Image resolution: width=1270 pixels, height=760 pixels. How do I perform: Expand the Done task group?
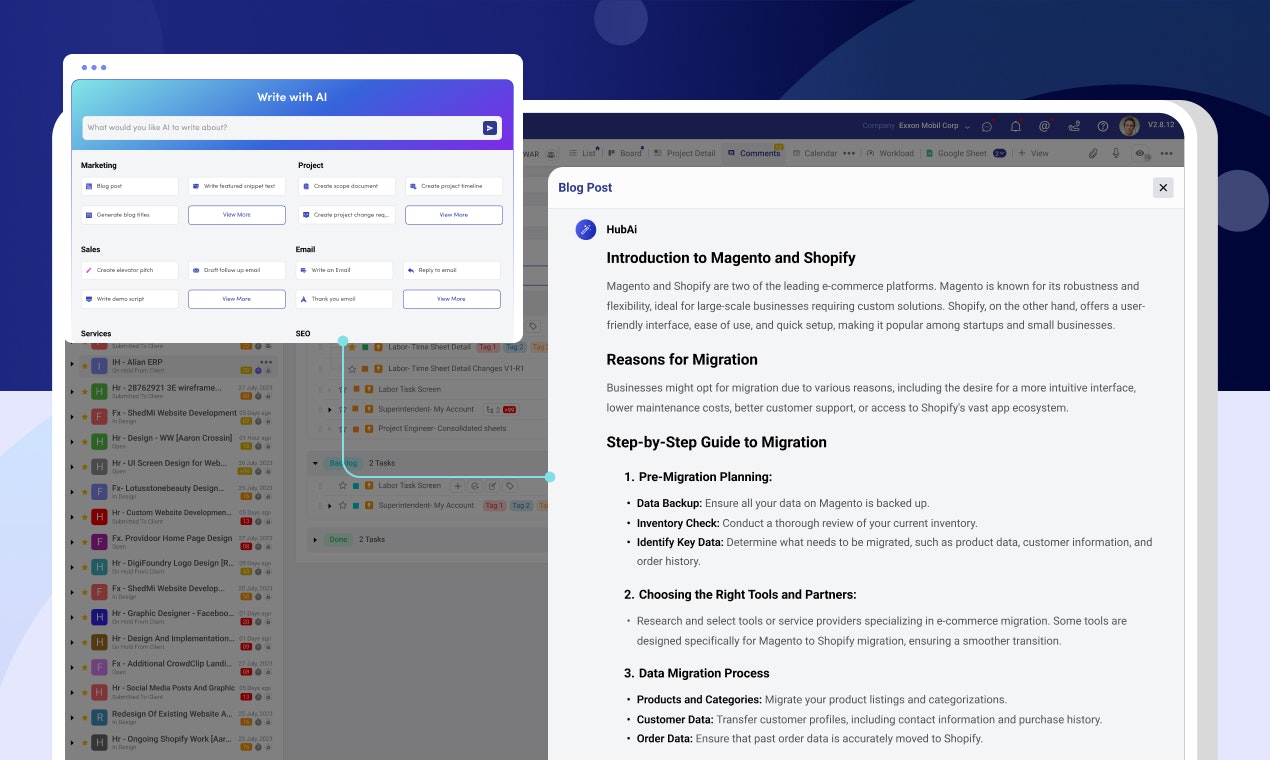[315, 539]
